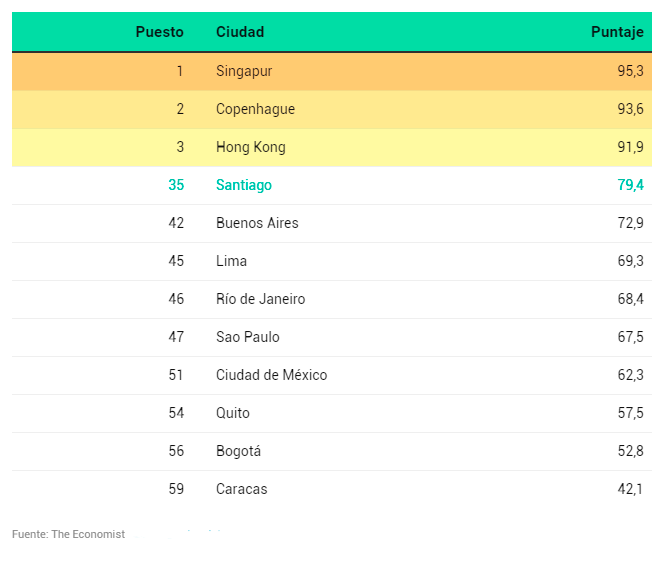Select the Hong Kong city cell
Image resolution: width=664 pixels, height=568 pixels.
250,147
